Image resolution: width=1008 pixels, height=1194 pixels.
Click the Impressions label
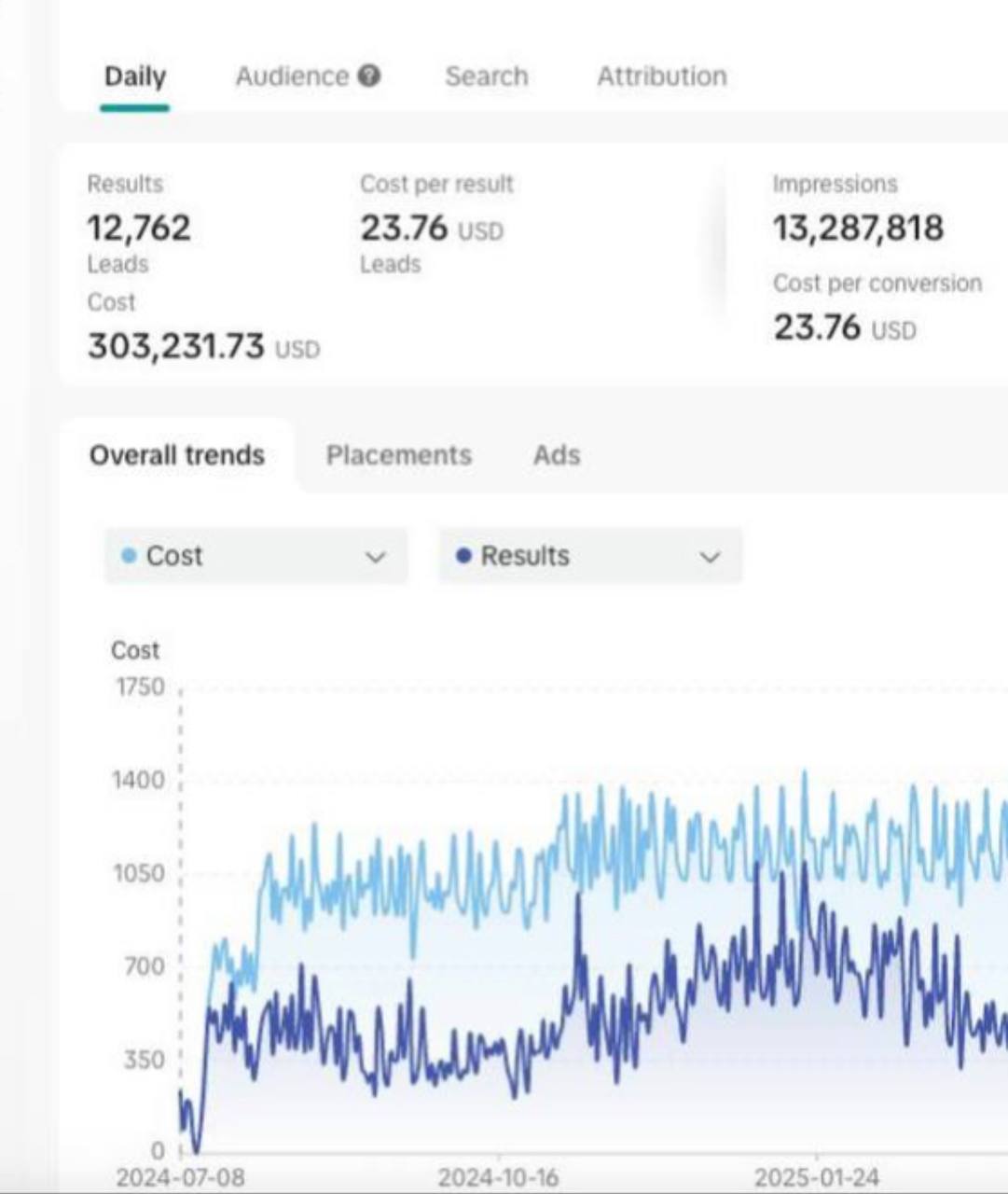(835, 184)
